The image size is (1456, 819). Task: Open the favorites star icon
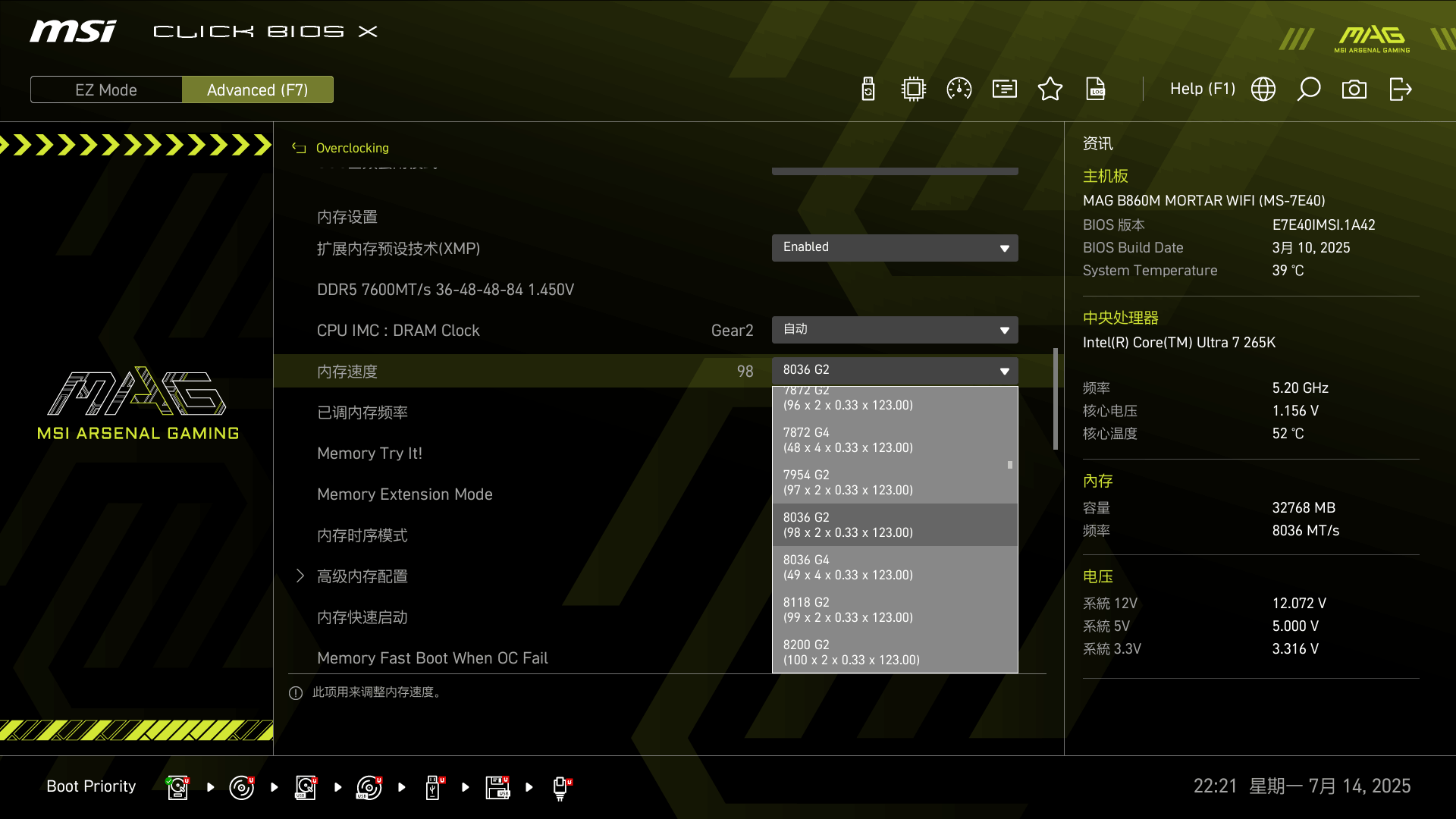coord(1050,89)
